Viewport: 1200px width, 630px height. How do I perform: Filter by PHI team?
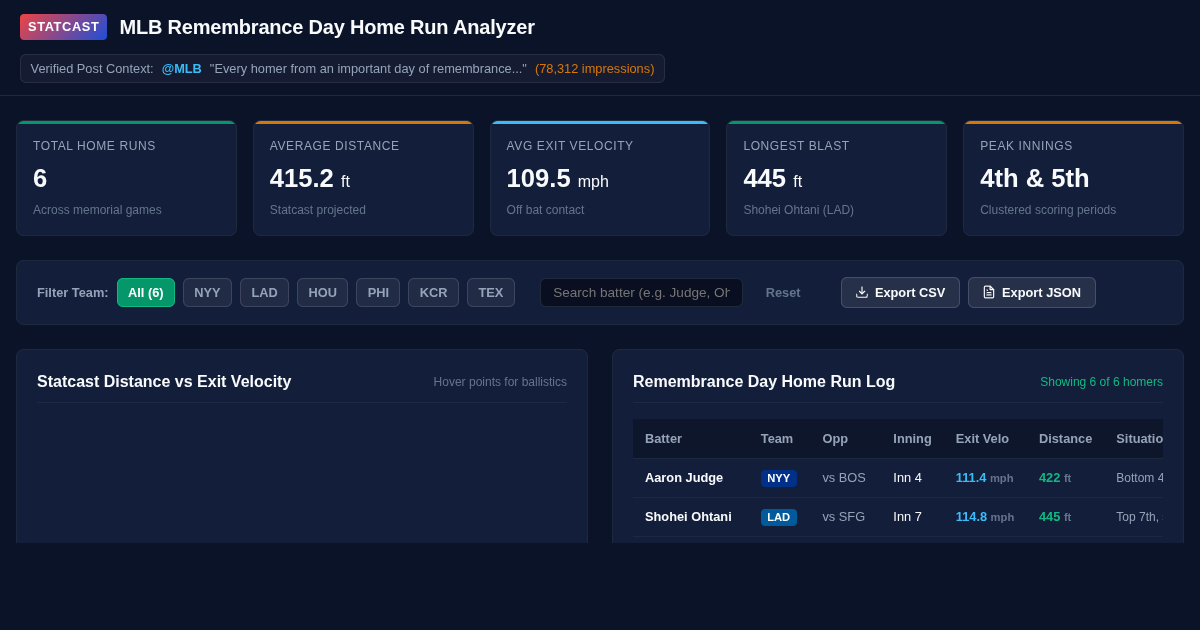378,292
